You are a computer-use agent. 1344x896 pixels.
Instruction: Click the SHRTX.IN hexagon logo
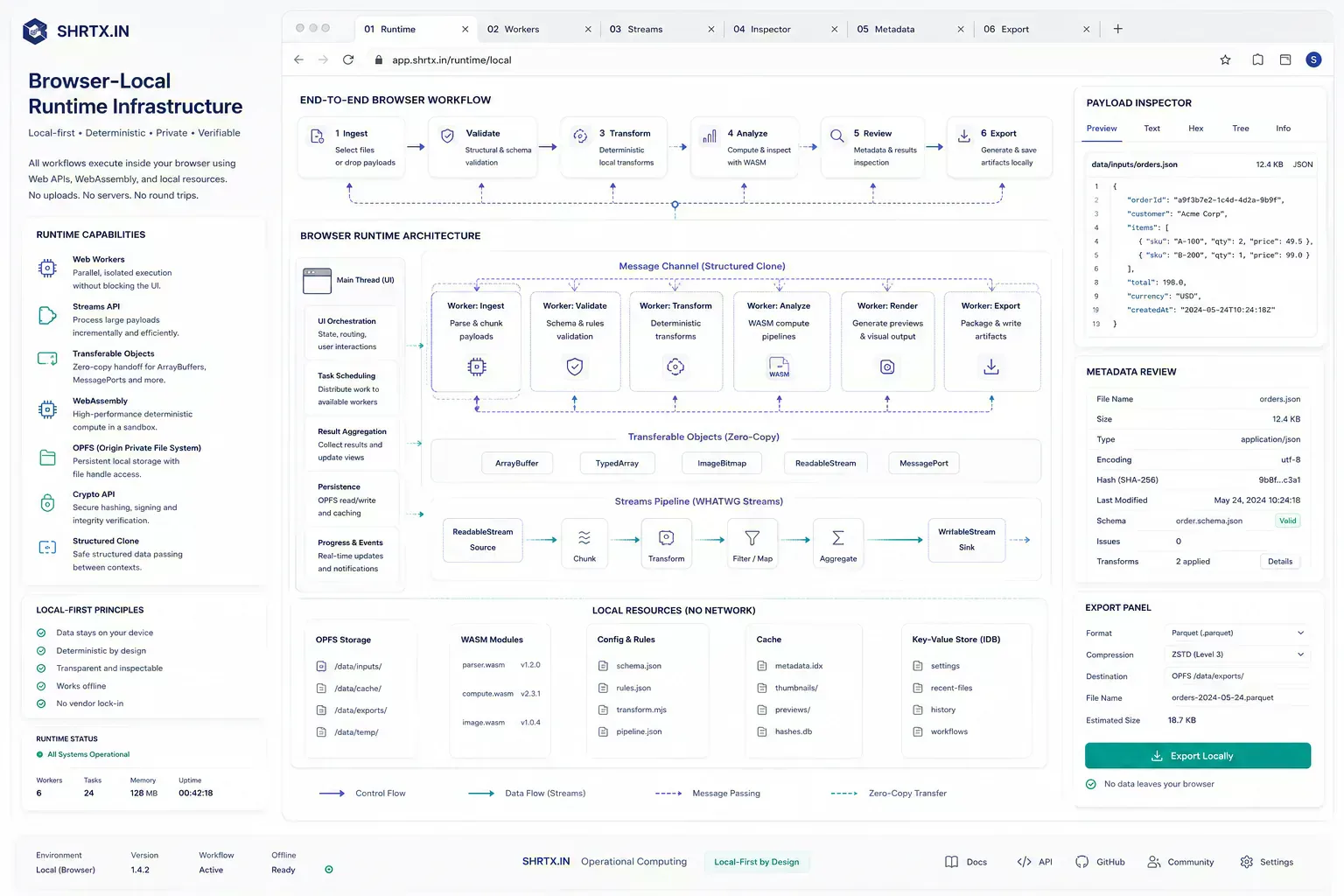35,31
